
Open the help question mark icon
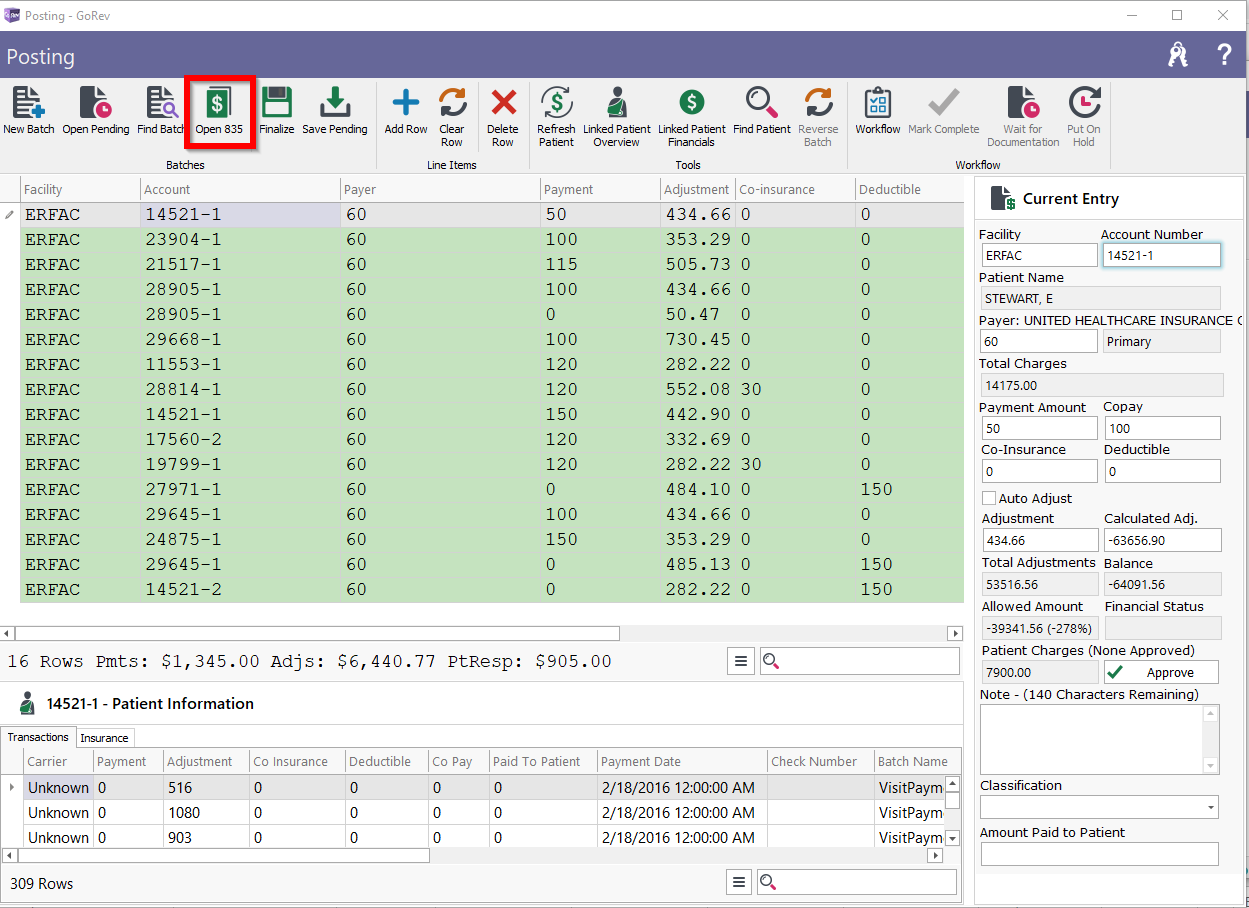(1224, 56)
